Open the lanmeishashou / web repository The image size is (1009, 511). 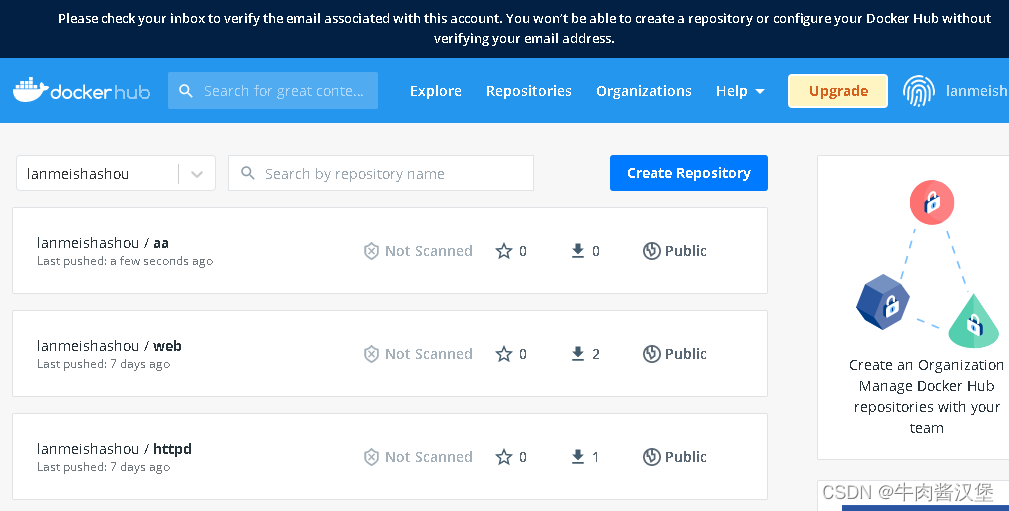[x=109, y=346]
